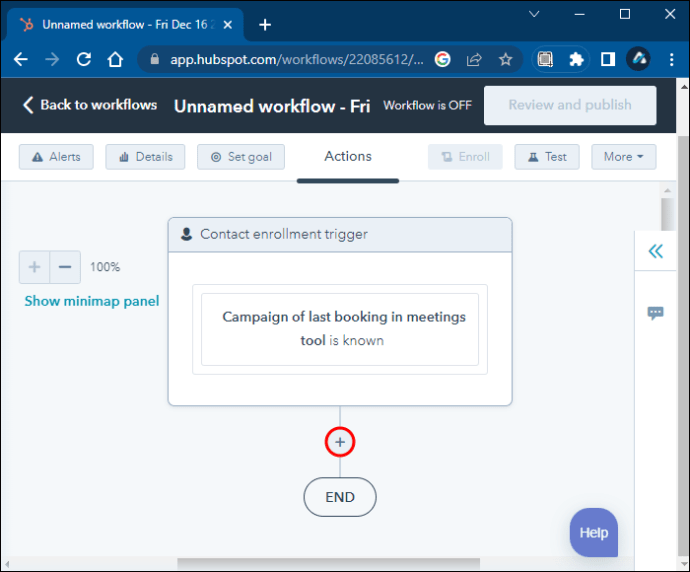690x572 pixels.
Task: Click the lock icon for site info
Action: (x=154, y=59)
